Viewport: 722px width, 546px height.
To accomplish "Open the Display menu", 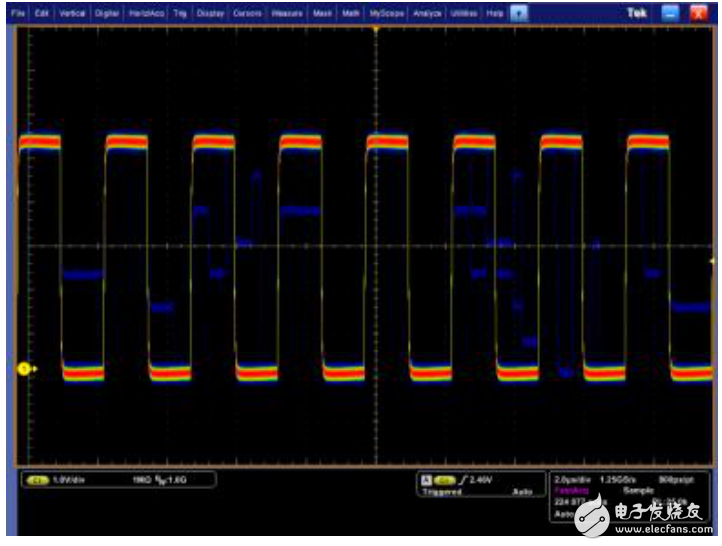I will 210,15.
